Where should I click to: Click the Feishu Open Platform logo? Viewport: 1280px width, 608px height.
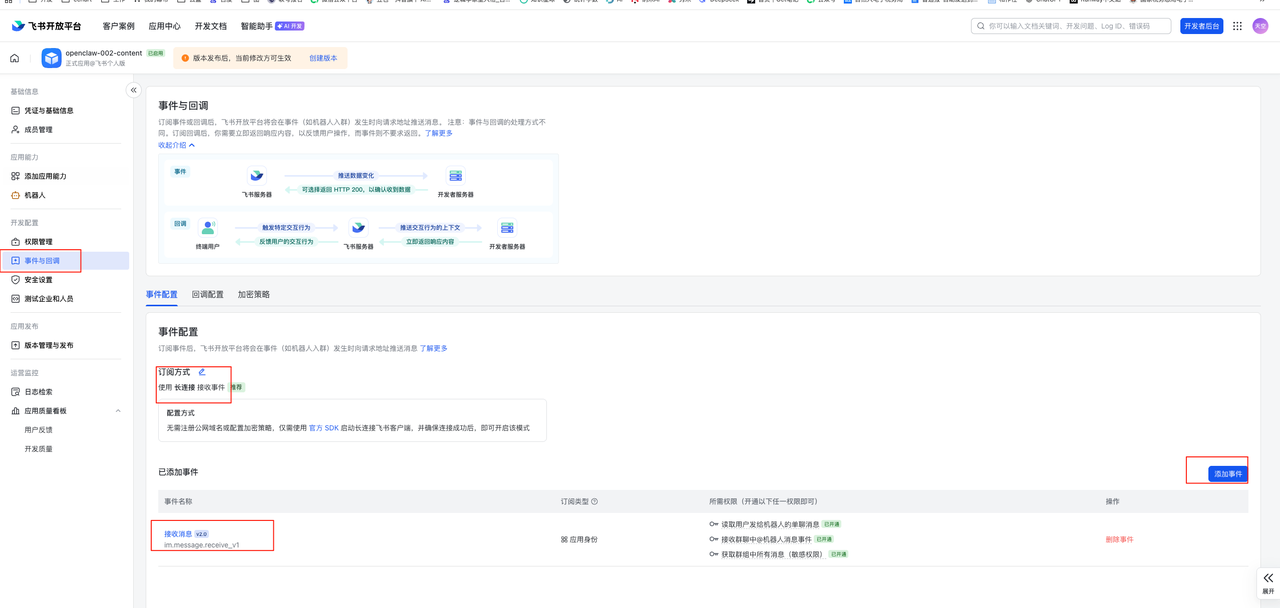coord(47,26)
